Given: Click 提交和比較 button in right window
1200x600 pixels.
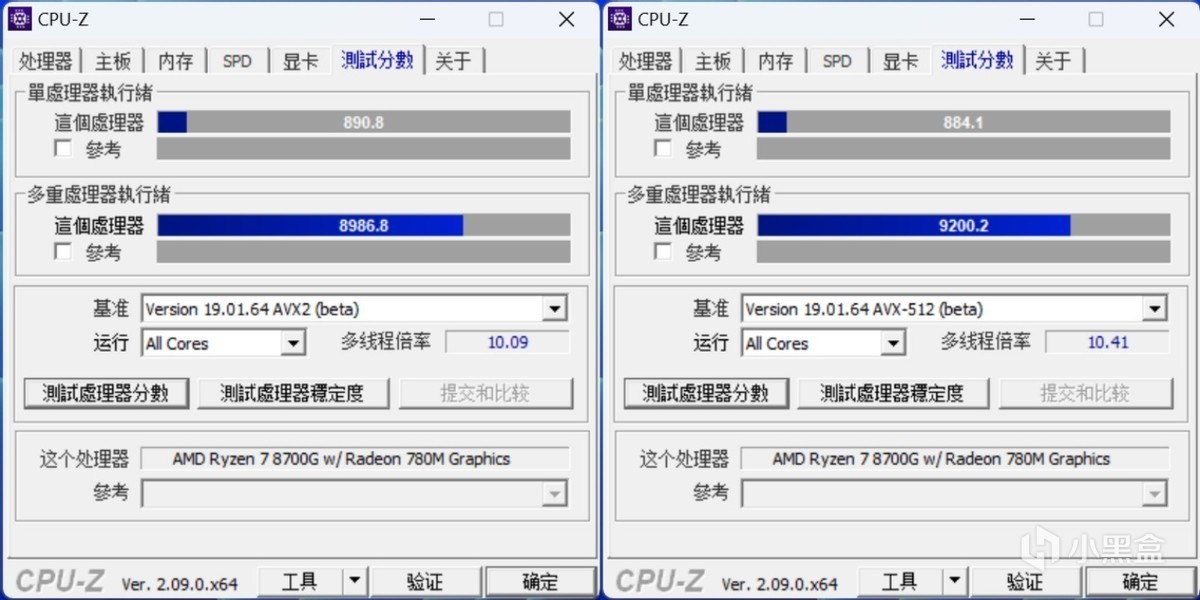Looking at the screenshot, I should click(1085, 393).
